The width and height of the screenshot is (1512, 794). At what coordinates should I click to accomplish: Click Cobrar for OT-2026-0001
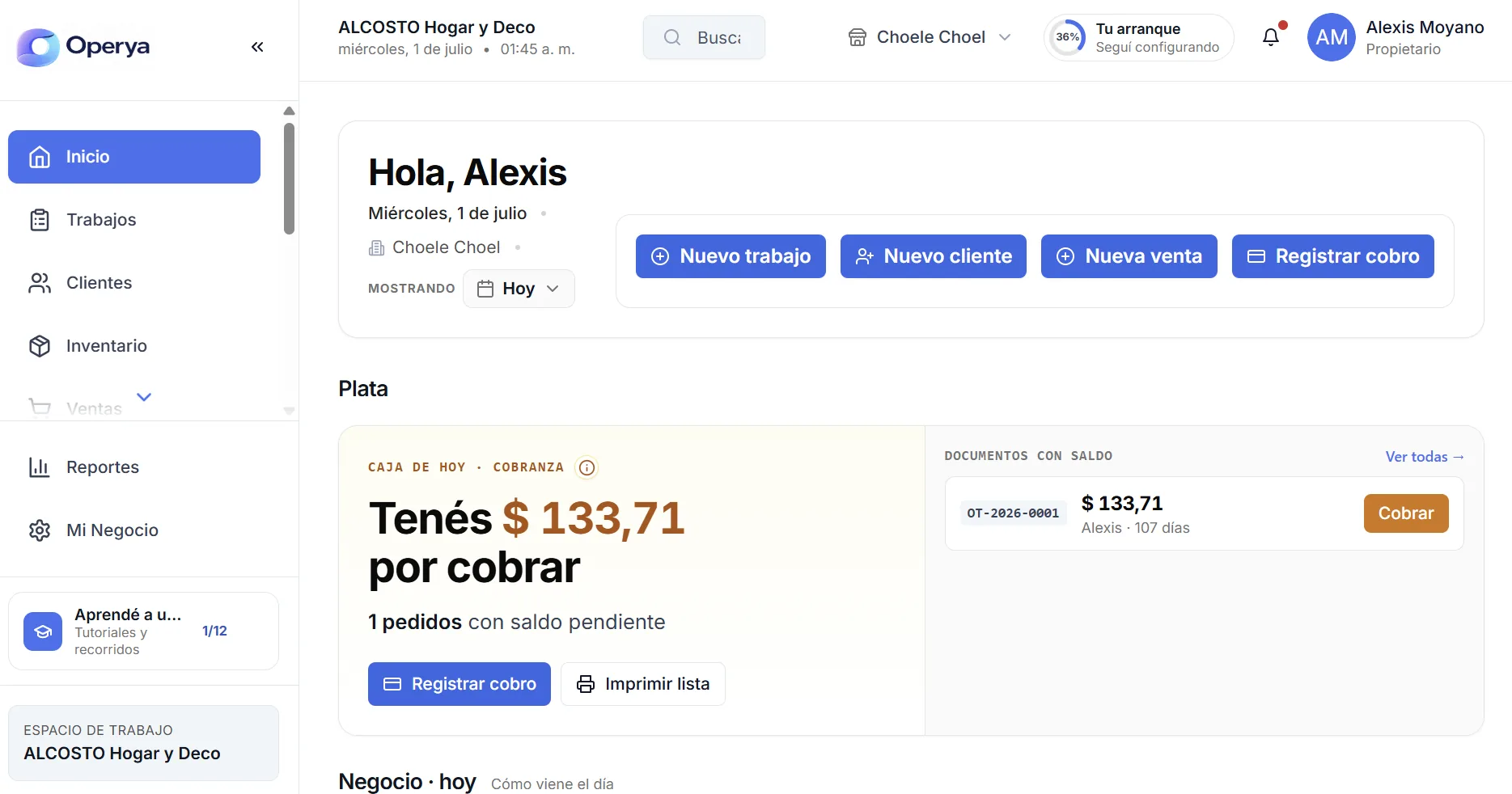pyautogui.click(x=1406, y=513)
